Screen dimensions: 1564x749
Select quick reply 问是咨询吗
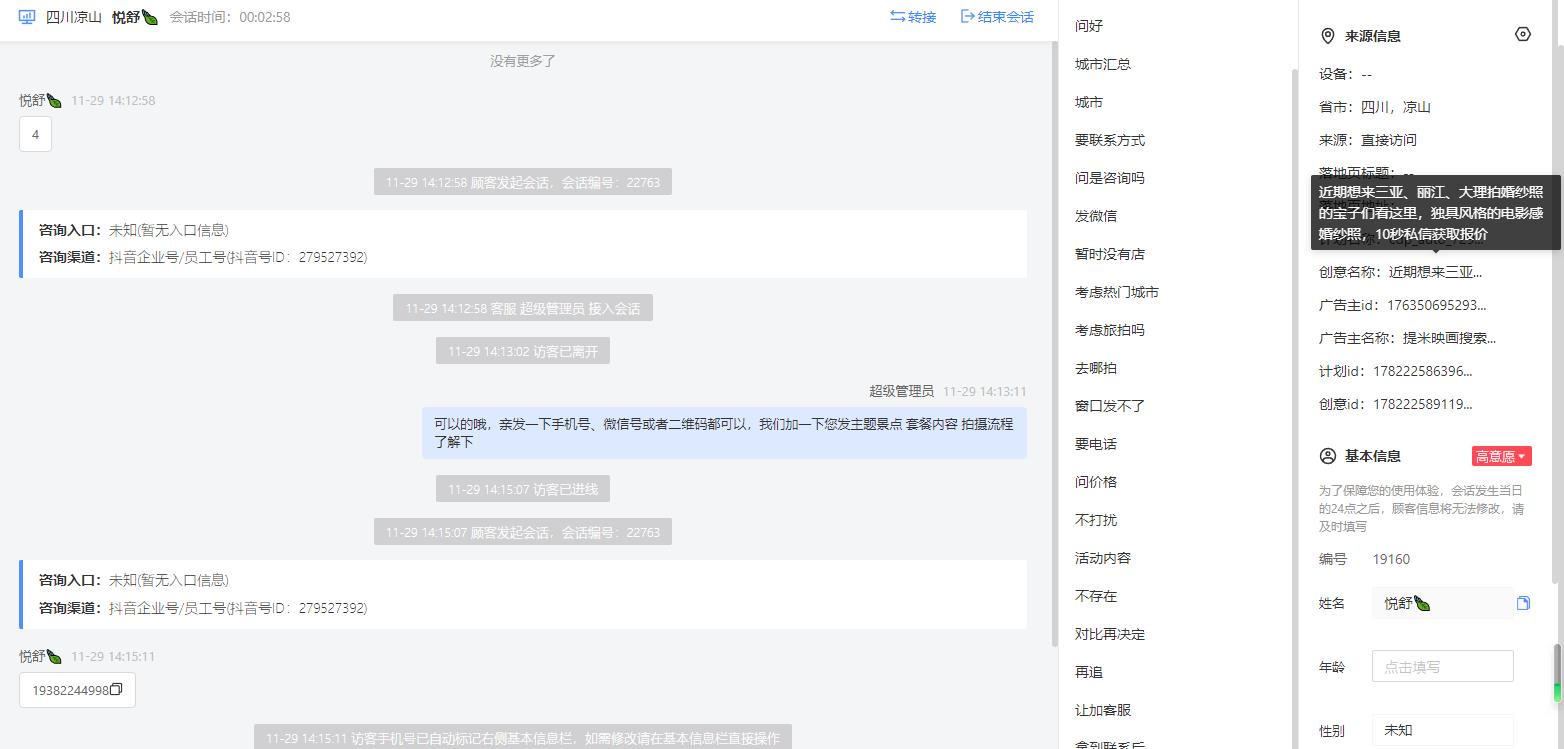[x=1110, y=178]
